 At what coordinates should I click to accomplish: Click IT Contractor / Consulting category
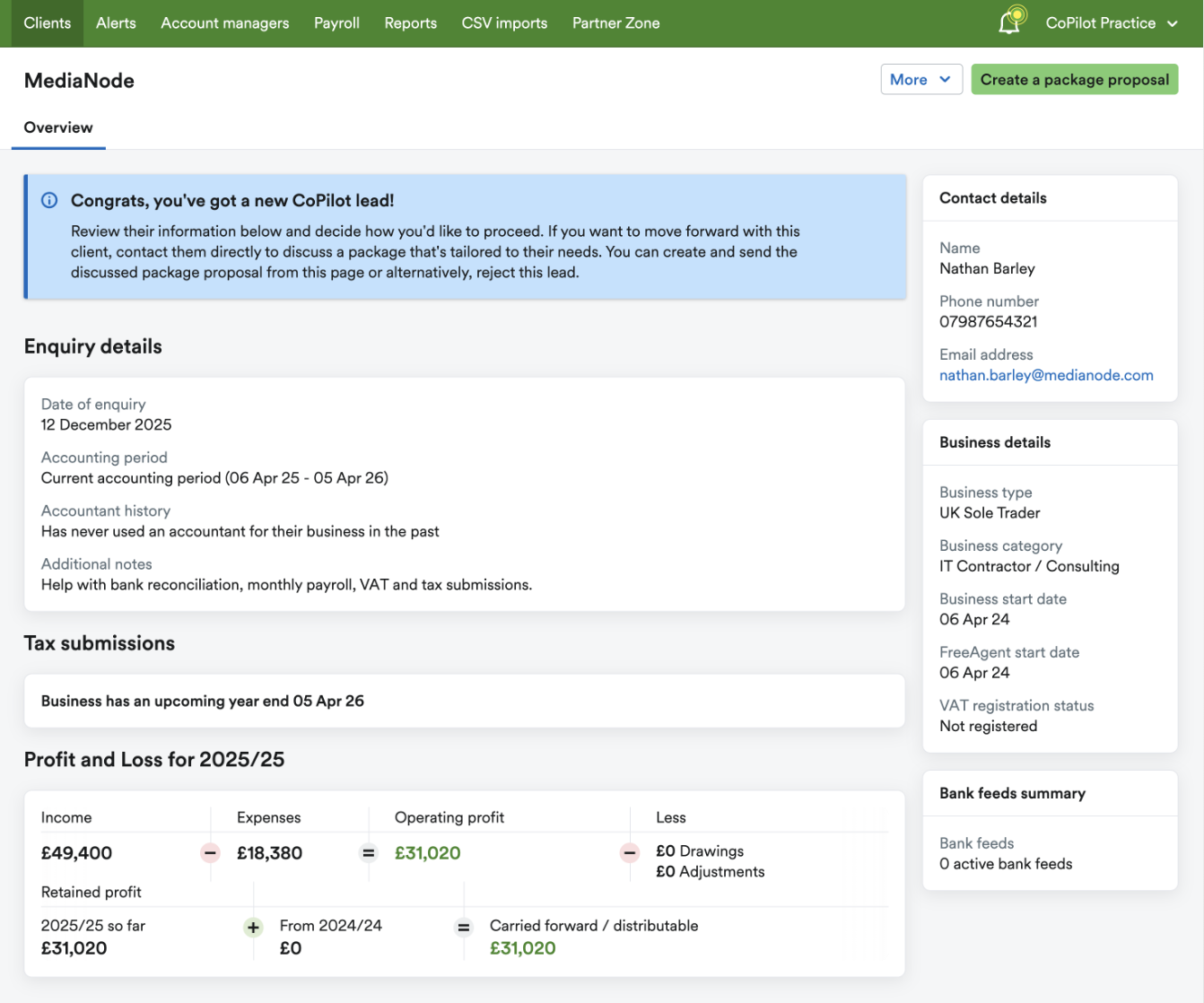pos(1029,566)
